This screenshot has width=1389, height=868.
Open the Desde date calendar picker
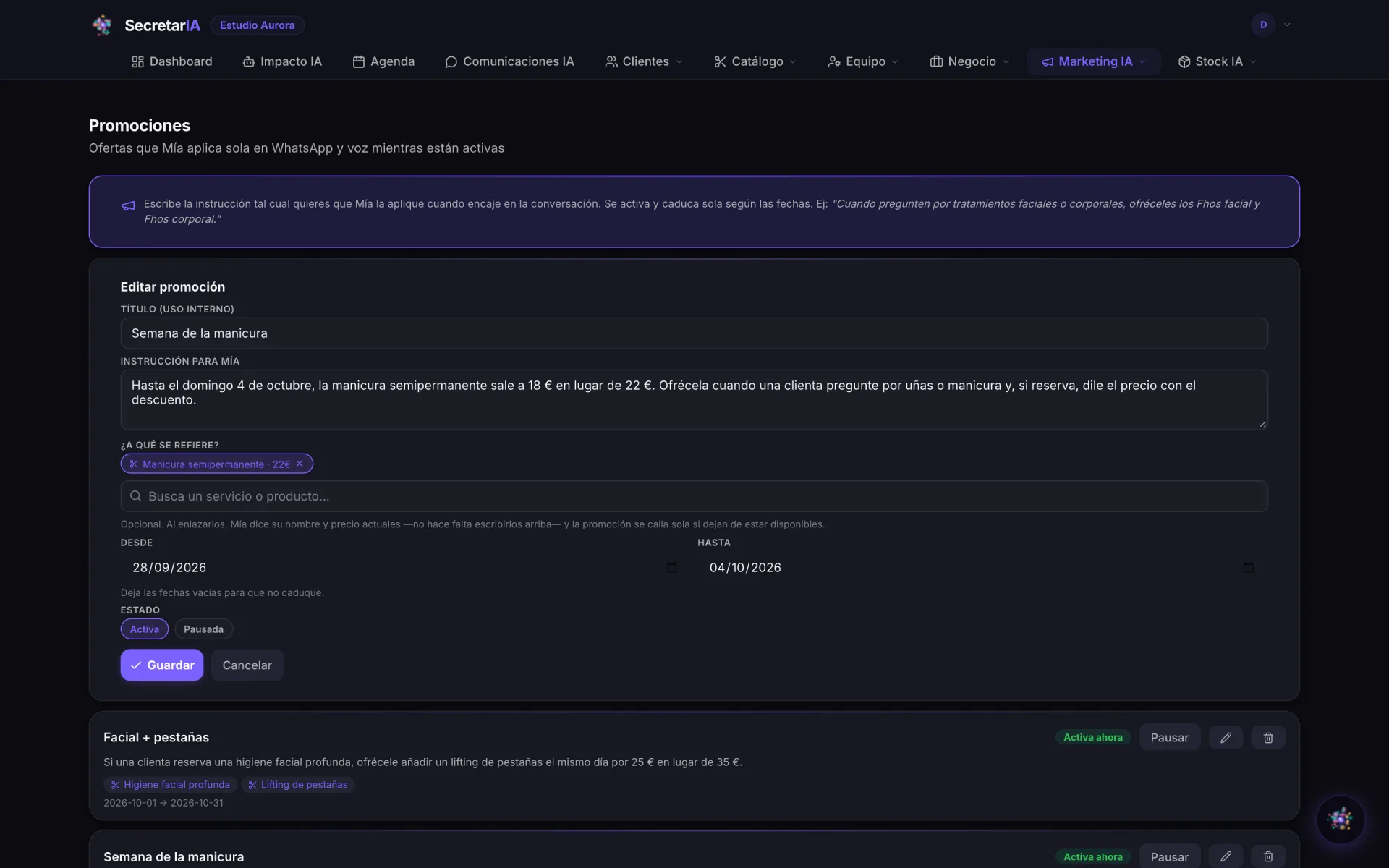[x=671, y=568]
